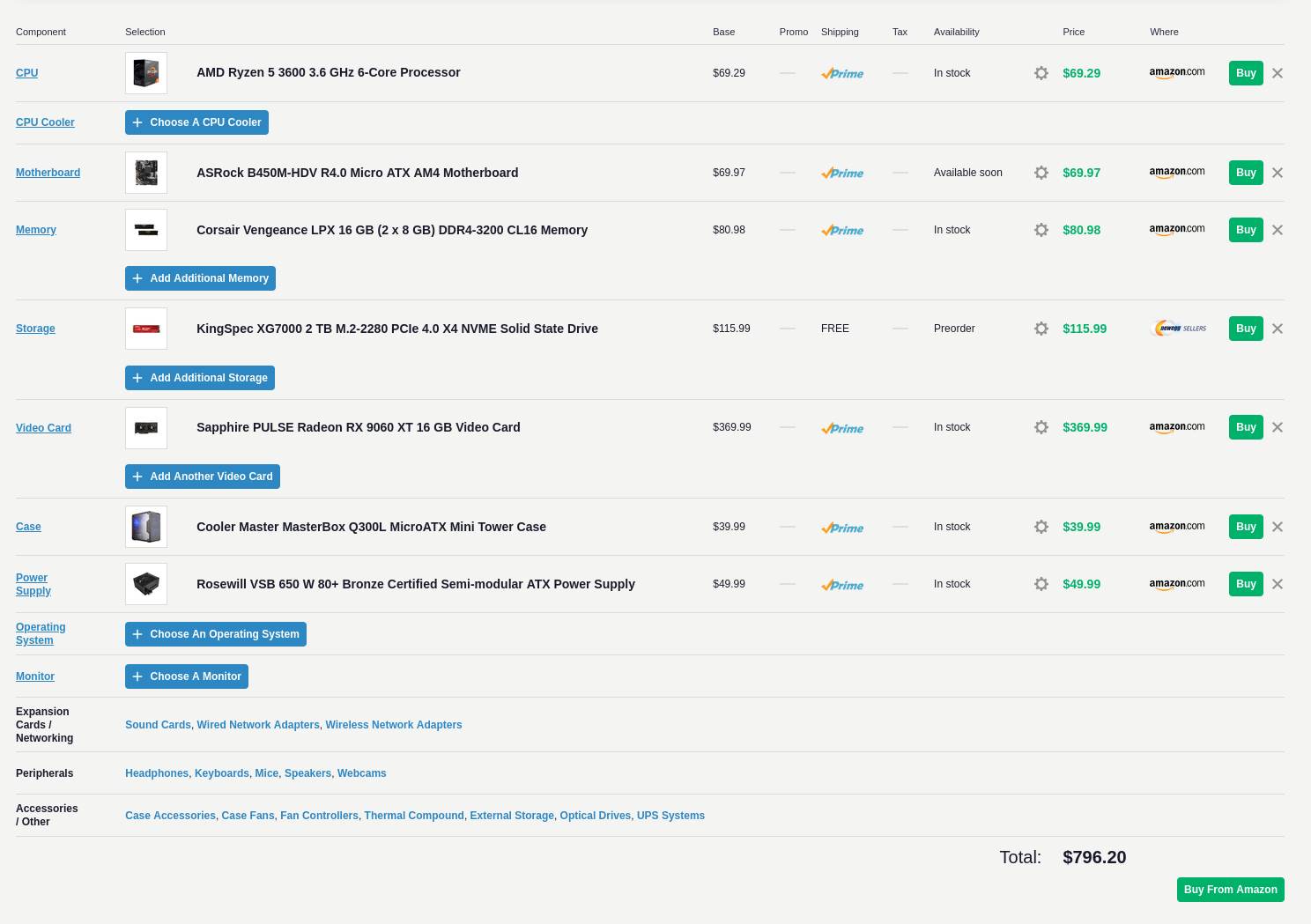
Task: Click Add Additional Memory button
Action: (200, 278)
